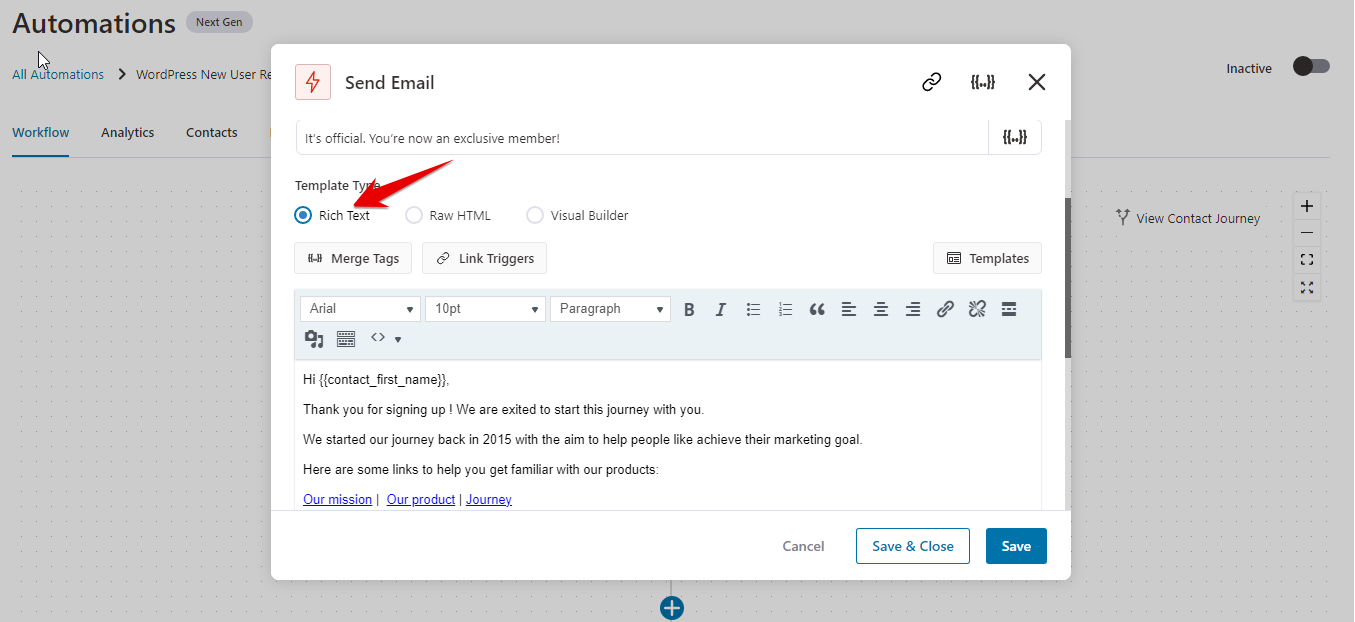Open merge tags via curly braces header icon
This screenshot has height=622, width=1355.
tap(983, 82)
